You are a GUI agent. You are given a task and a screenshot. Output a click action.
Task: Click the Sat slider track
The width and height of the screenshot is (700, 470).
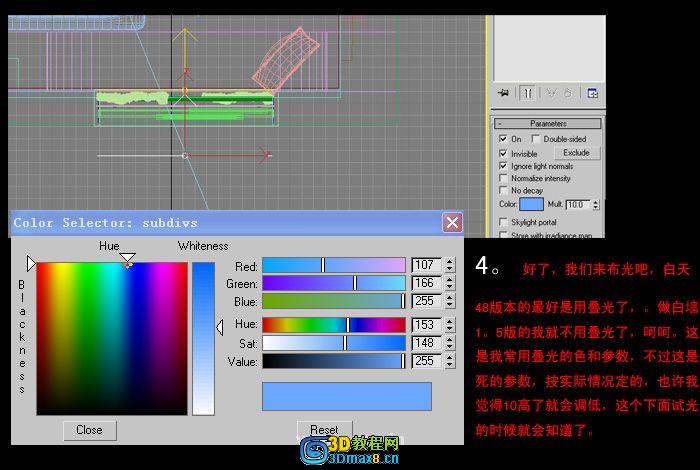(333, 343)
